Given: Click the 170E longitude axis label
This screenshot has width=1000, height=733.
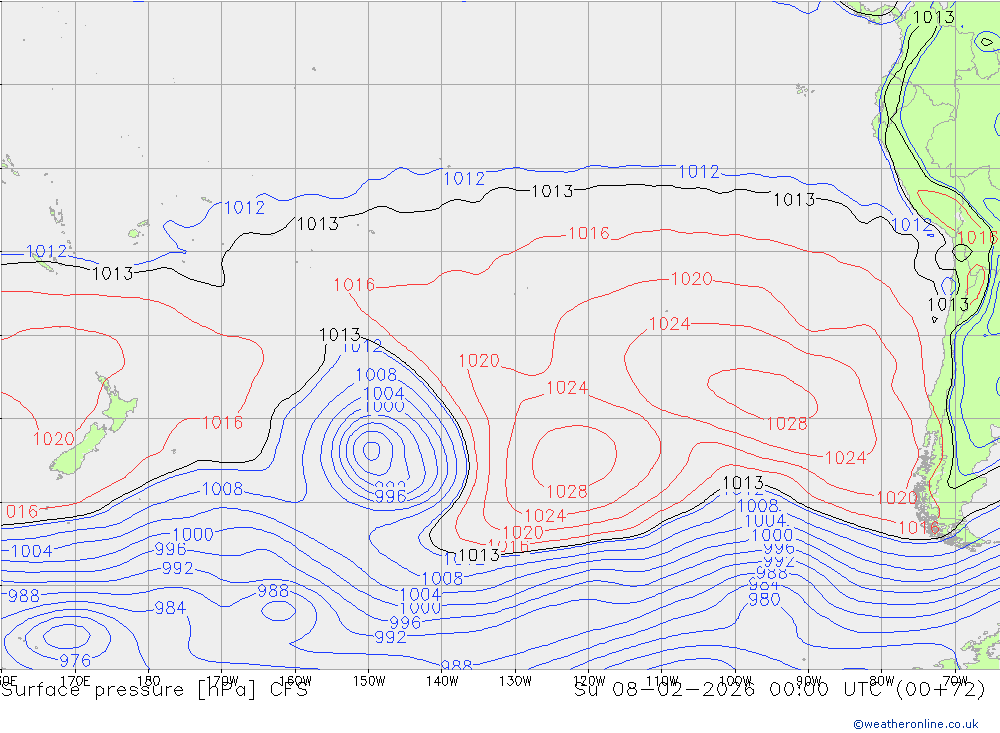Looking at the screenshot, I should click(75, 681).
